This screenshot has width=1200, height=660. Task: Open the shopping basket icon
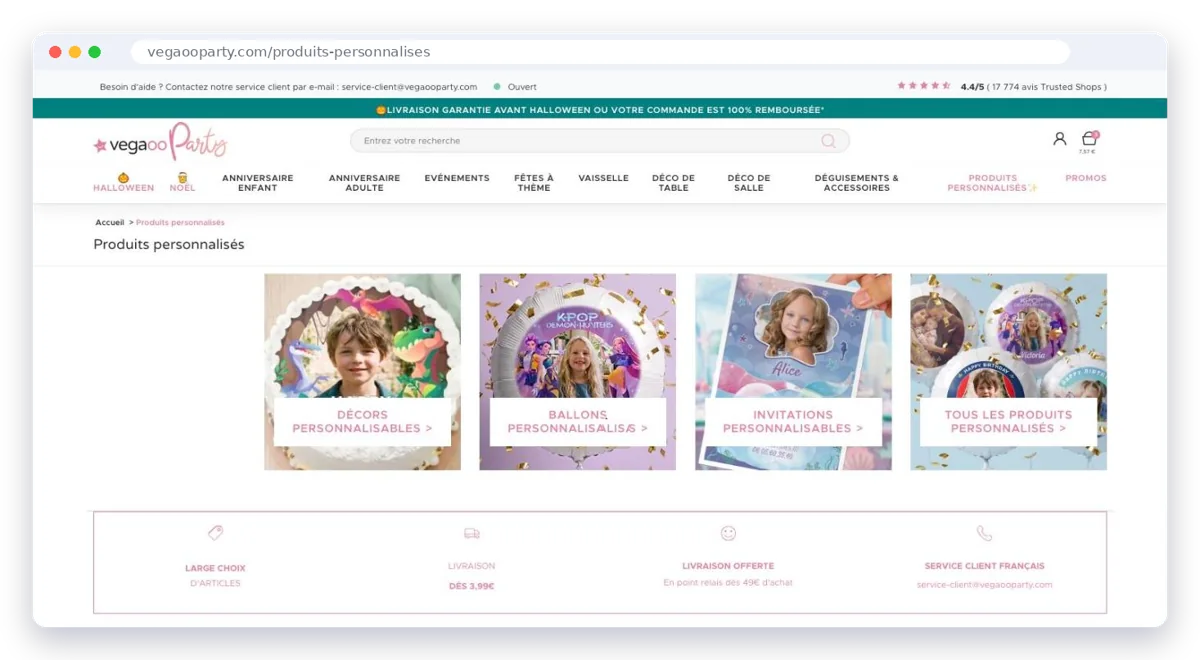tap(1089, 139)
